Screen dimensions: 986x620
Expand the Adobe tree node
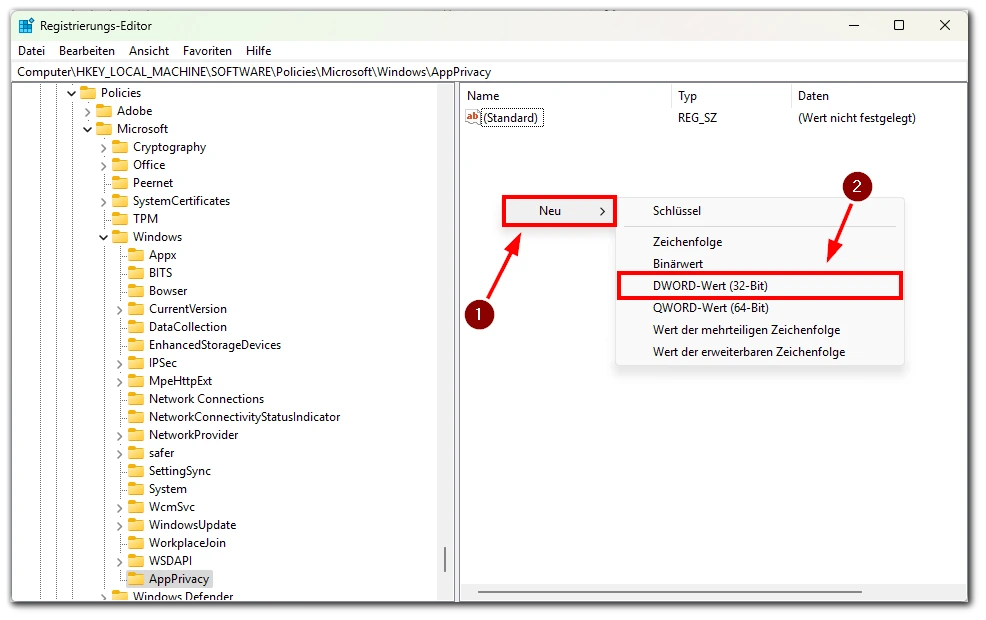pyautogui.click(x=87, y=112)
